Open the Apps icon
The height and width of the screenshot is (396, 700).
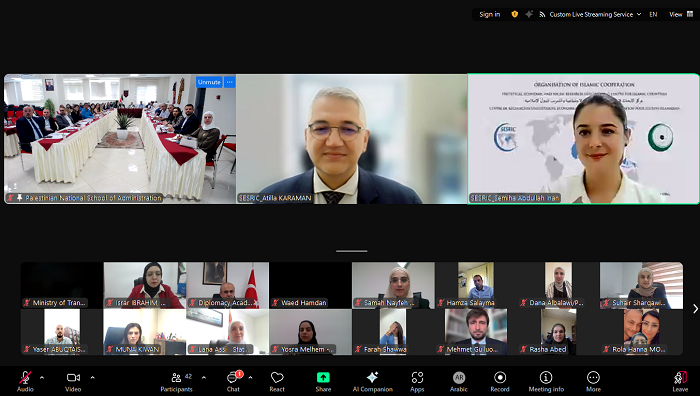click(417, 378)
